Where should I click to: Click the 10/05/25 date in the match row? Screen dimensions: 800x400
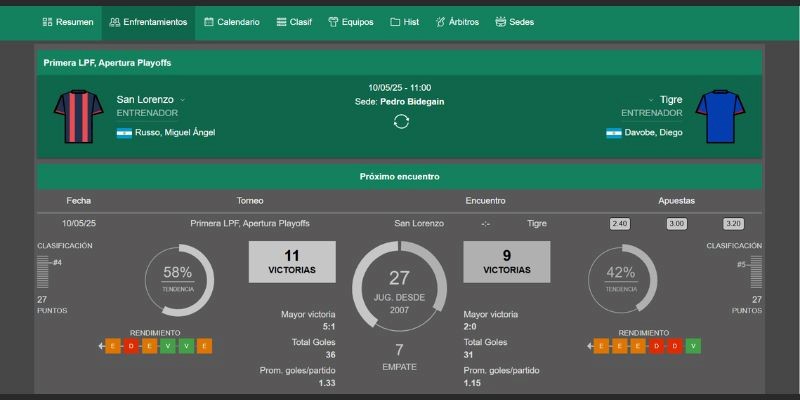pyautogui.click(x=79, y=223)
